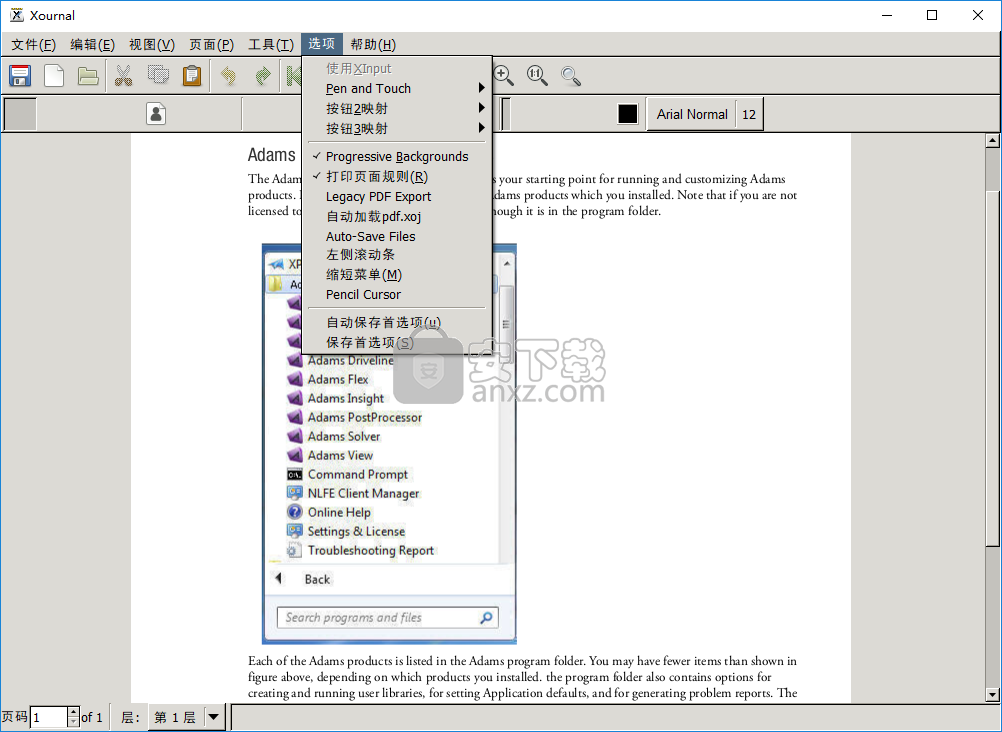
Task: Click 保存首选项(S) to save preferences
Action: [397, 343]
